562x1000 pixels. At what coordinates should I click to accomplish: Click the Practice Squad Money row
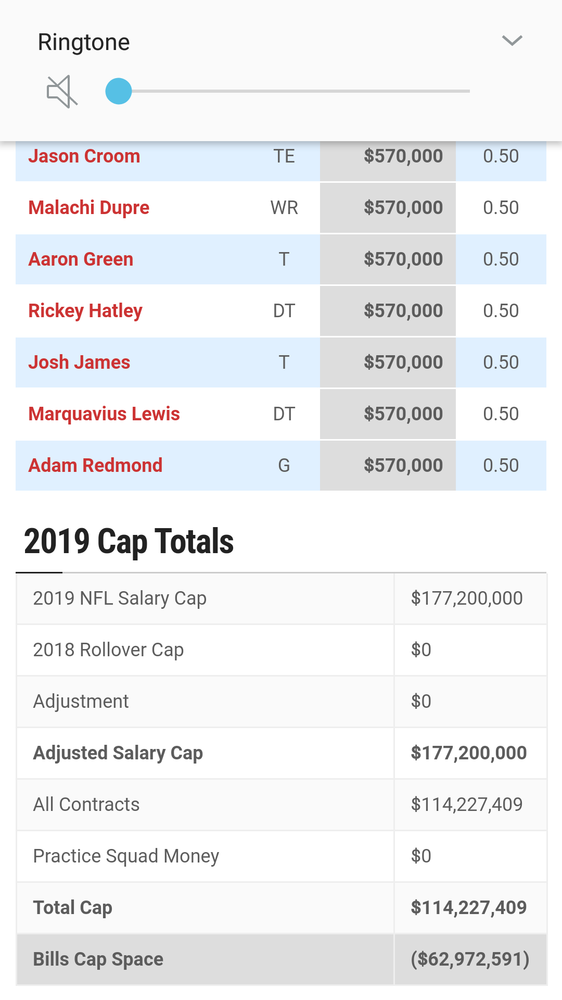coord(281,857)
